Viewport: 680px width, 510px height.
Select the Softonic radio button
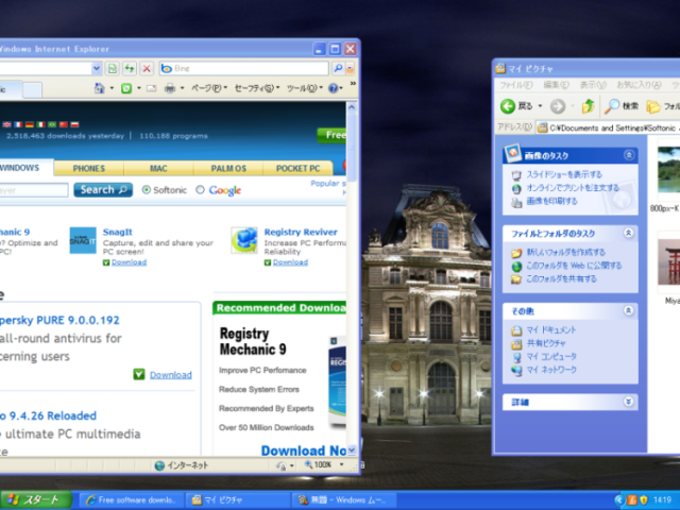coord(146,190)
